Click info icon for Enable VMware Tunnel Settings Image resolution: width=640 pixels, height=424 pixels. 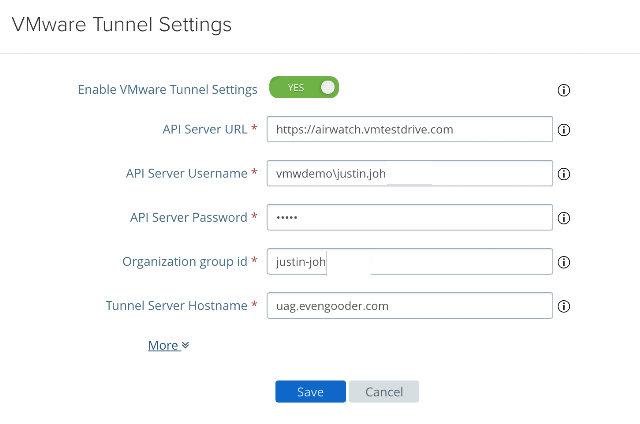tap(563, 90)
